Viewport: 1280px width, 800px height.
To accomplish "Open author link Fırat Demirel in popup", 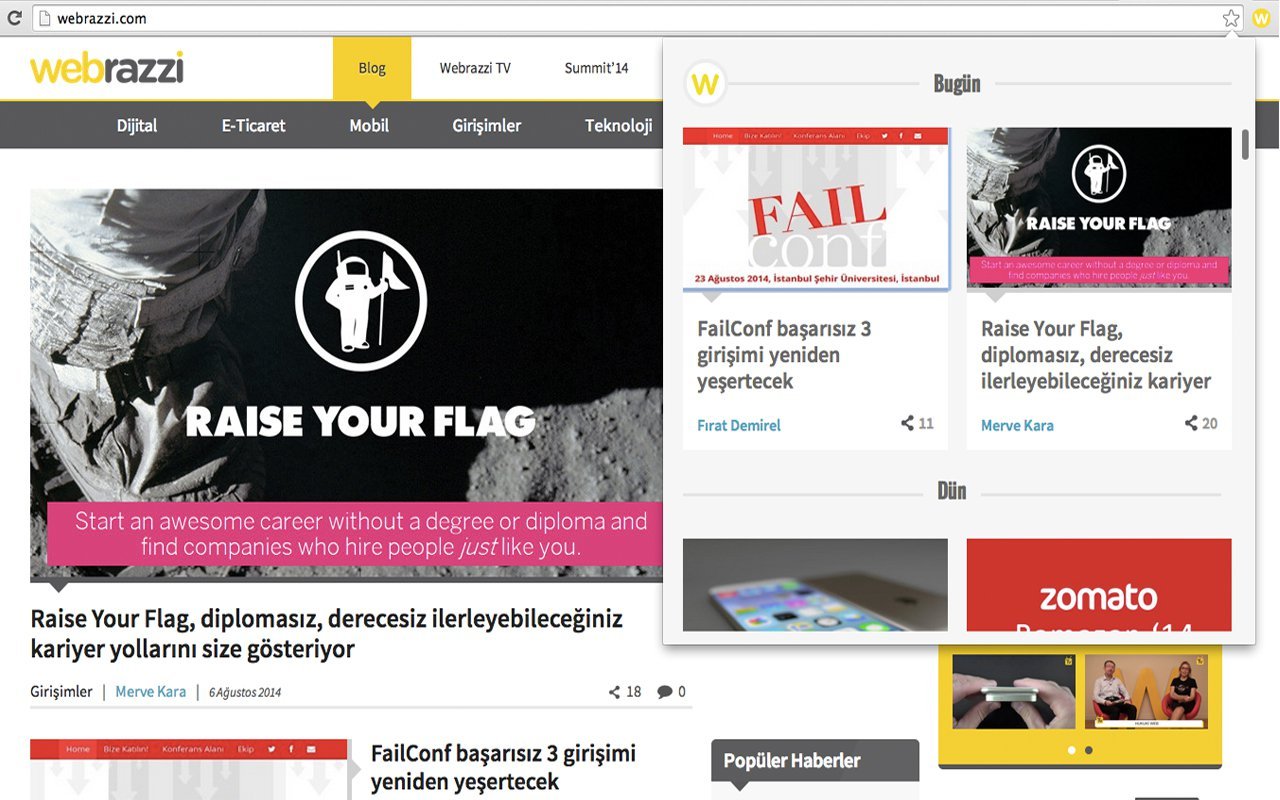I will pos(739,425).
